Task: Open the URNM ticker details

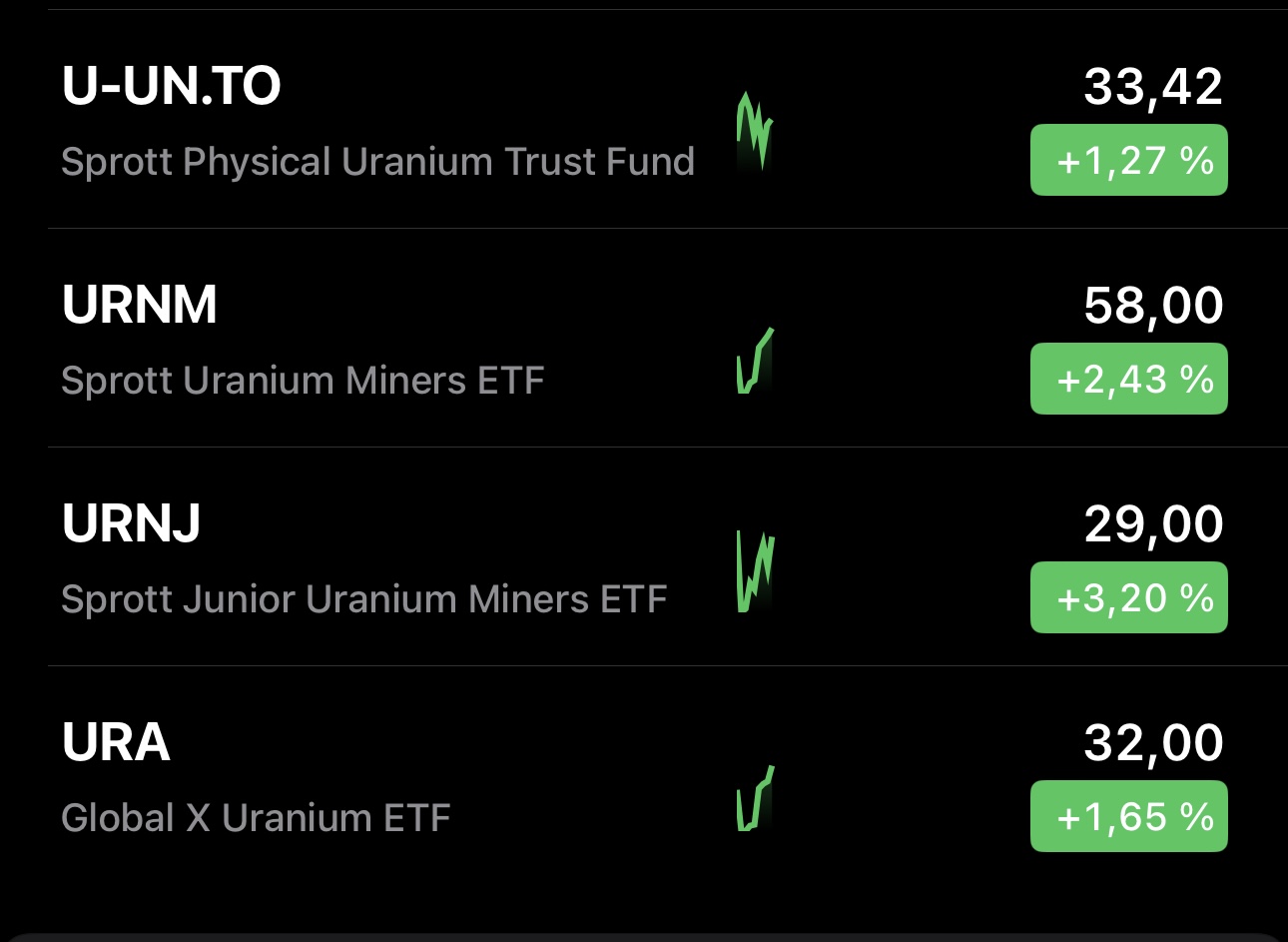Action: point(139,305)
